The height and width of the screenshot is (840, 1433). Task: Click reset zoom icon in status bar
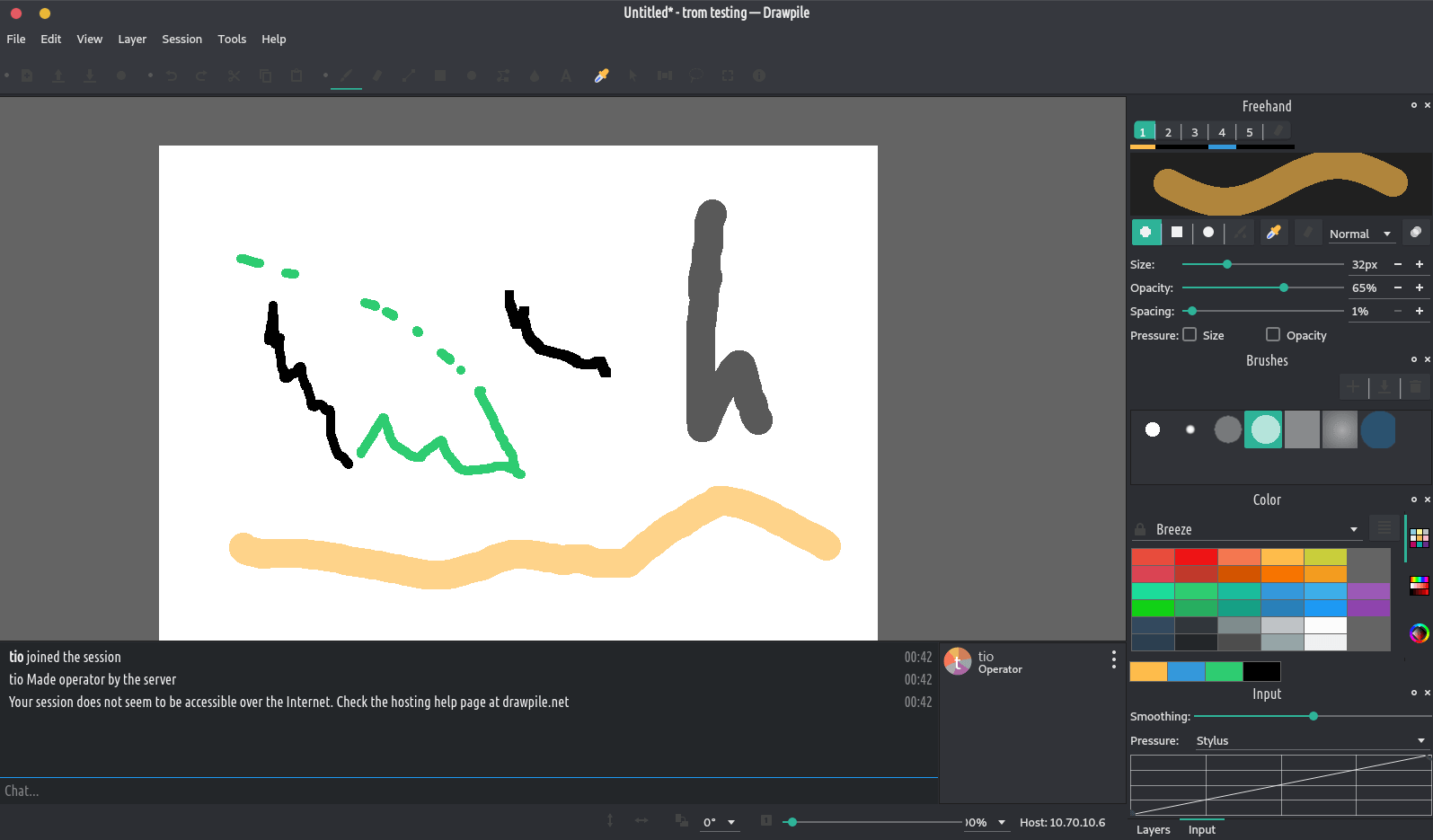pyautogui.click(x=766, y=820)
